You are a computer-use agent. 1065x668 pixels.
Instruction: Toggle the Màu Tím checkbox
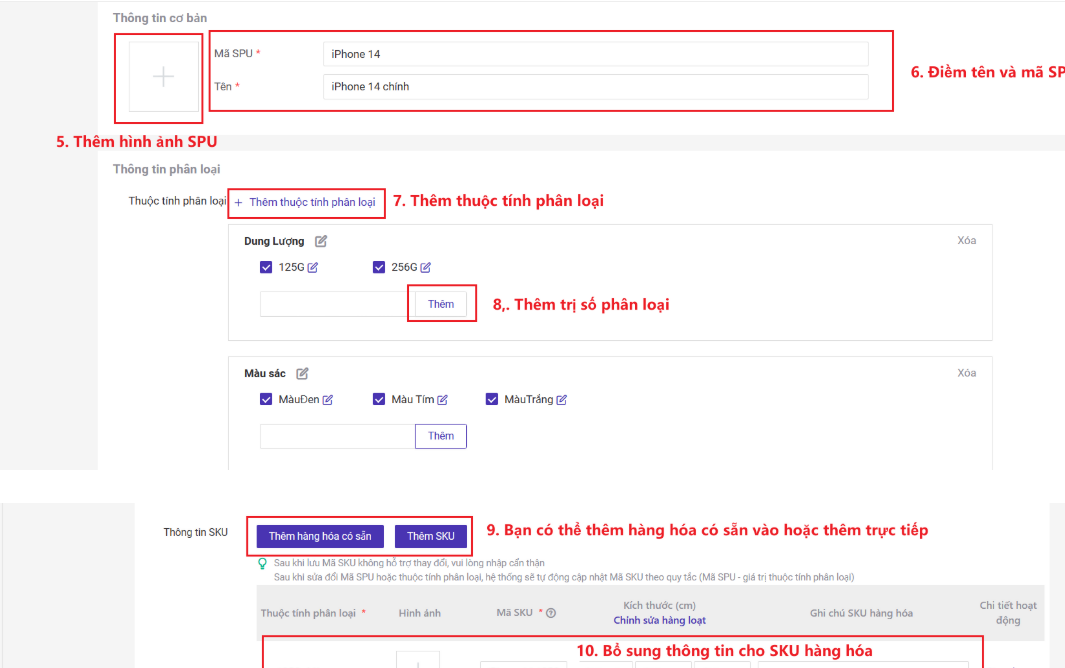coord(379,399)
